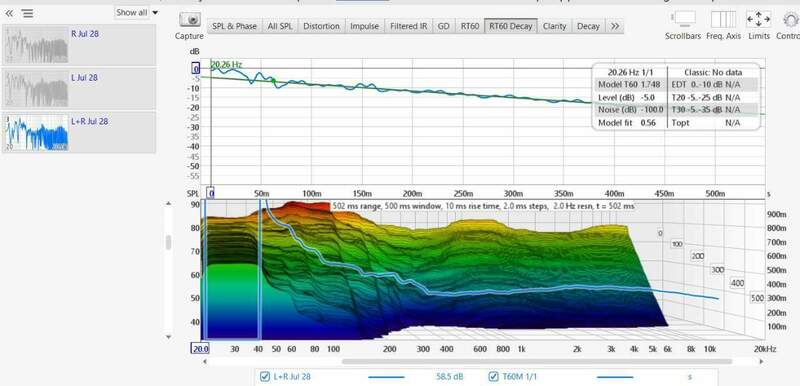Click the waterfall vertical scroll down arrow
This screenshot has width=800, height=386.
[x=169, y=337]
